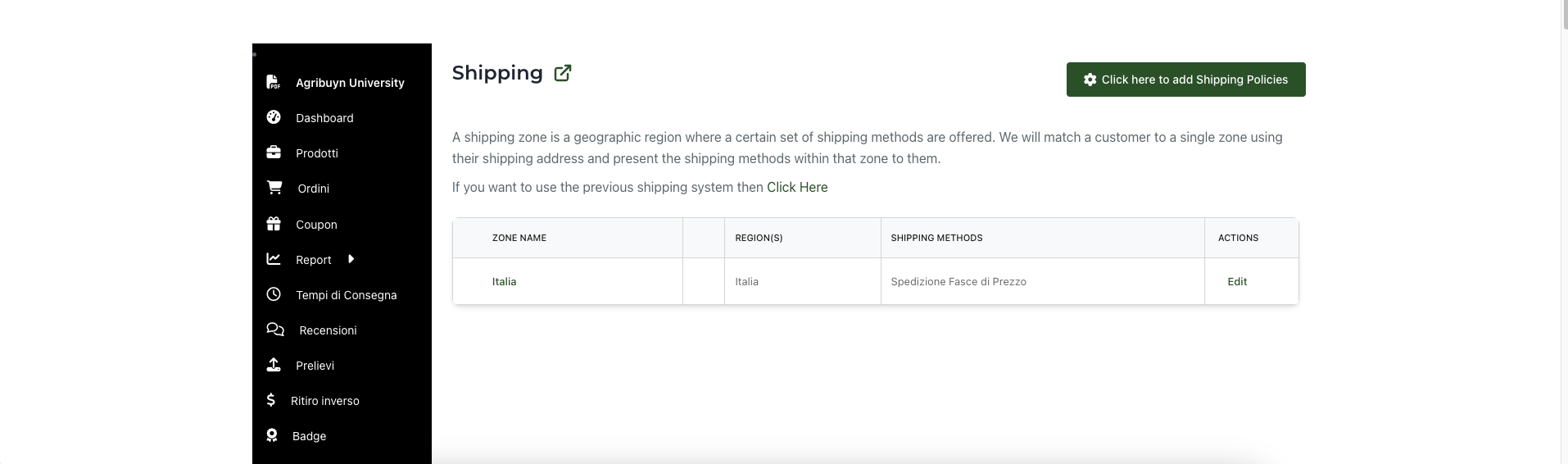Open the Ordini shopping cart icon

point(274,188)
